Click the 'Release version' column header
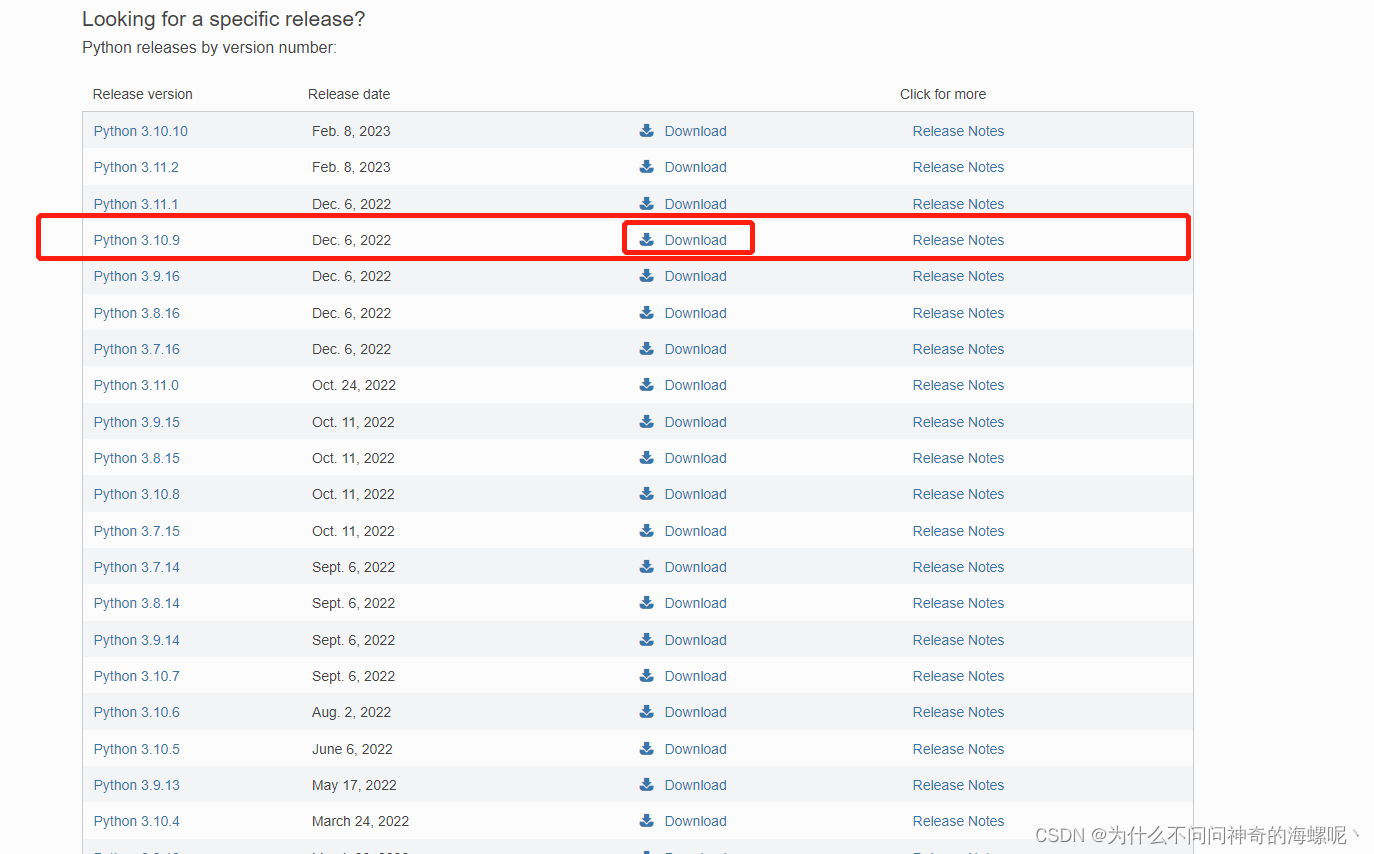 143,94
